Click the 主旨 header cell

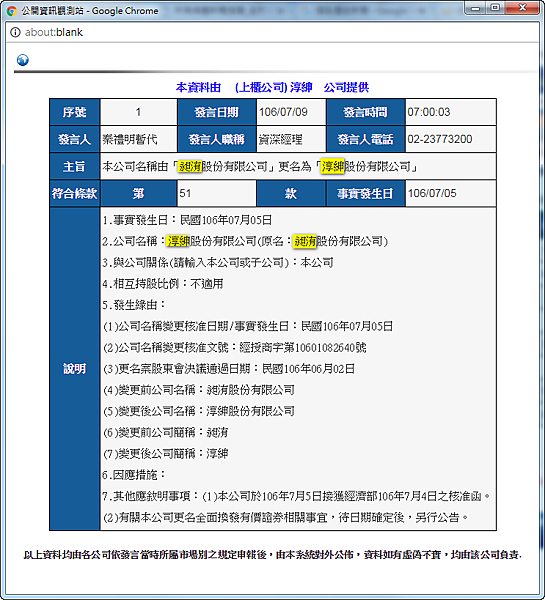click(x=75, y=166)
